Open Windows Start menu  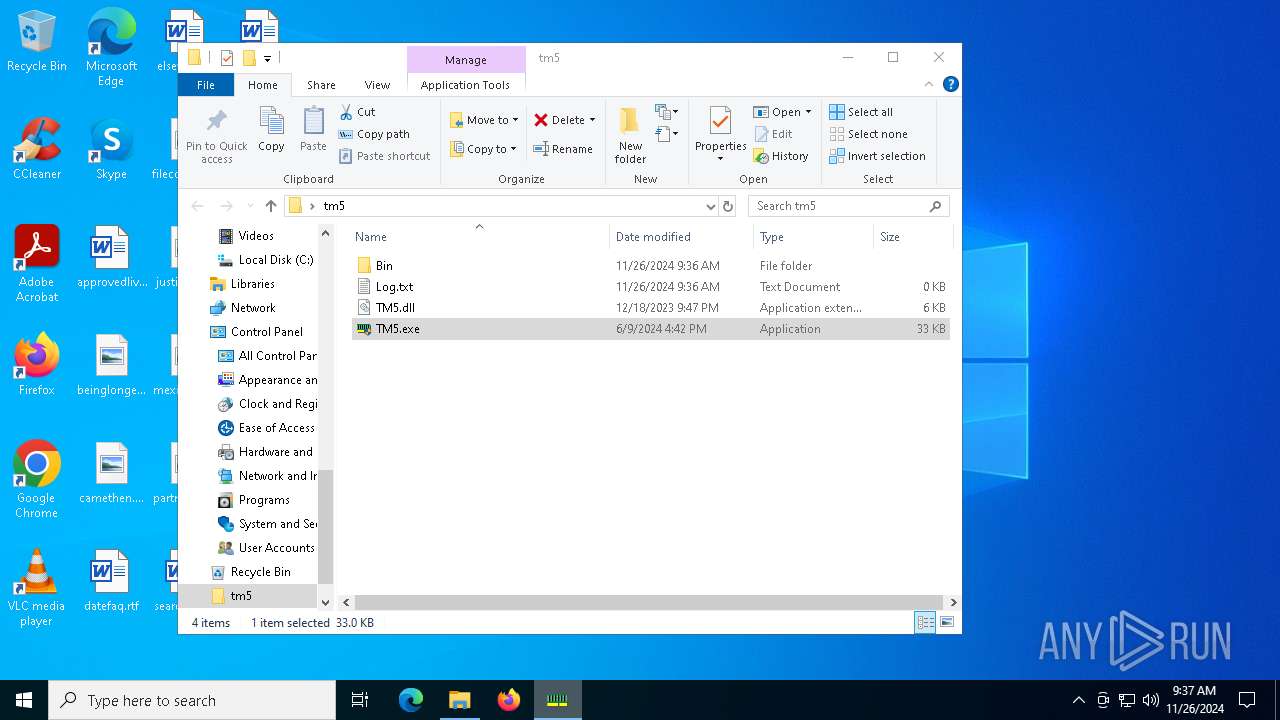tap(24, 700)
